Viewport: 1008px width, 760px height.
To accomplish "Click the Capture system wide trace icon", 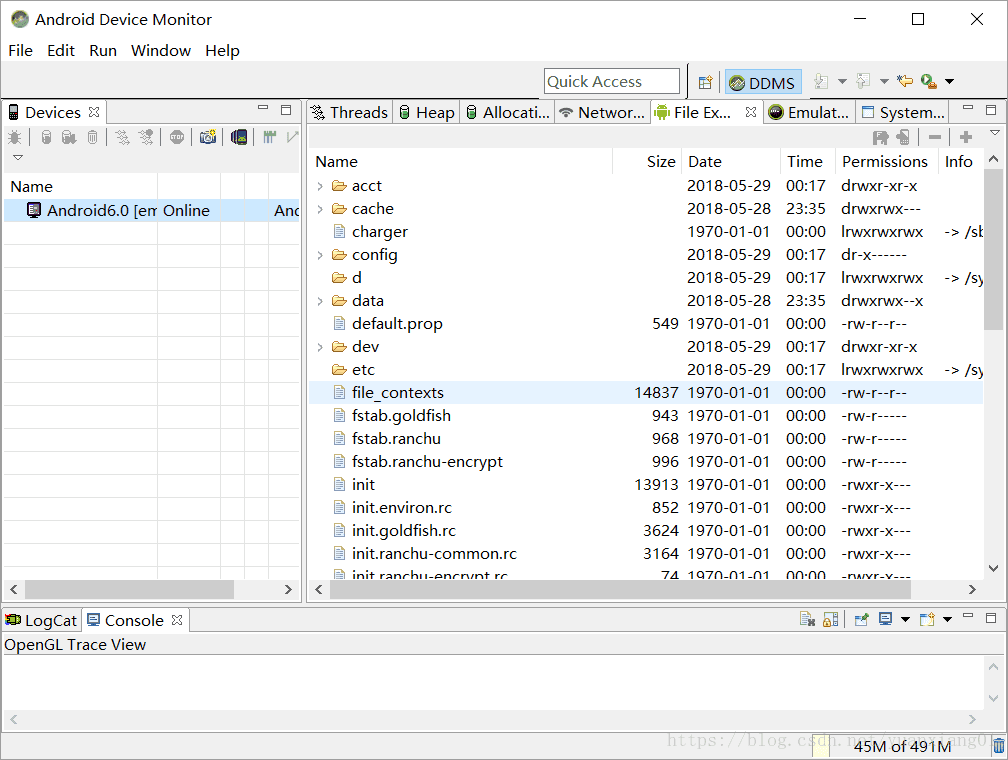I will coord(269,137).
